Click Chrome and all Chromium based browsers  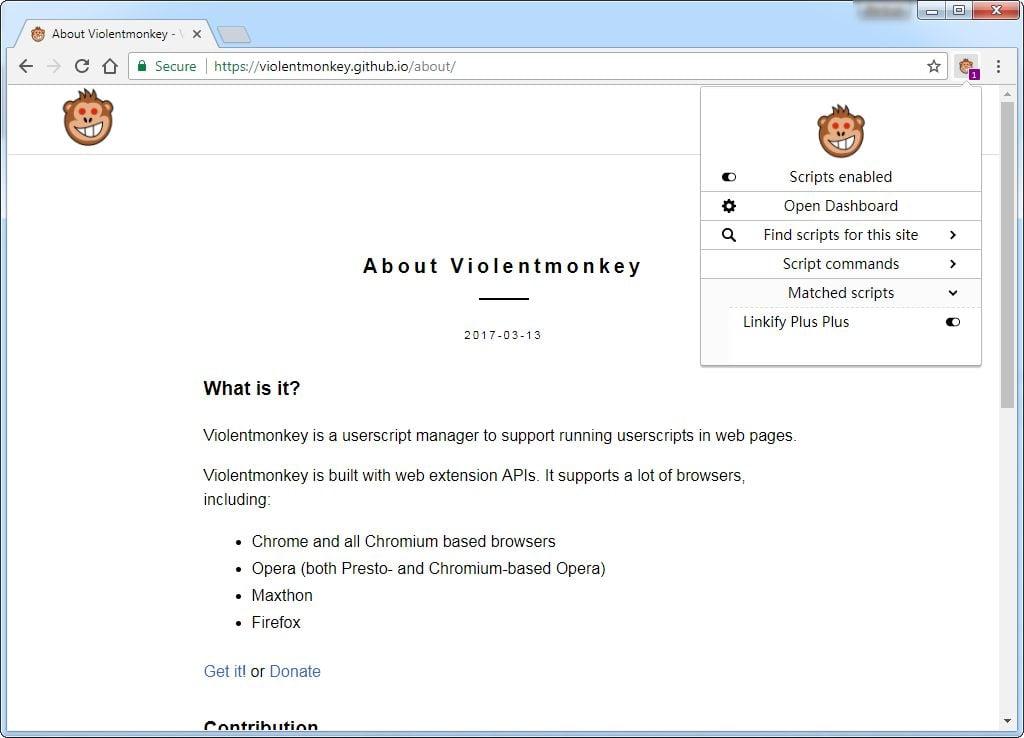pos(404,541)
